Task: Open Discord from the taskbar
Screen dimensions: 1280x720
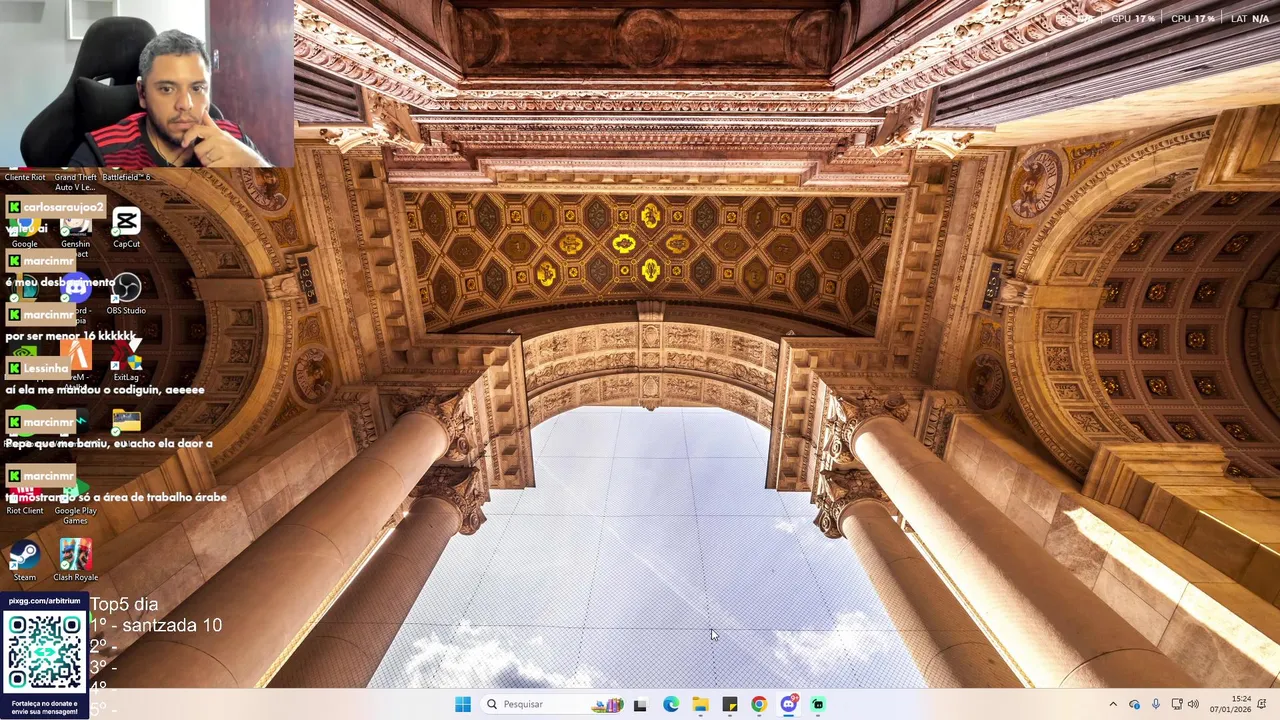Action: tap(789, 704)
